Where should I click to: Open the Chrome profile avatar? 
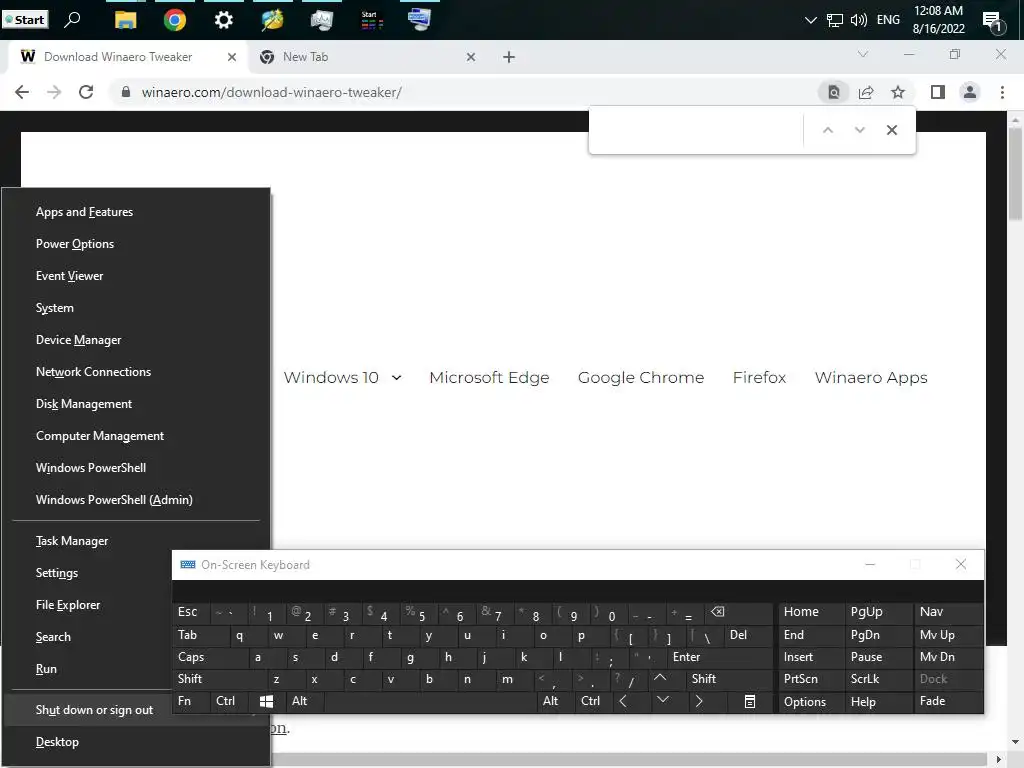[970, 92]
